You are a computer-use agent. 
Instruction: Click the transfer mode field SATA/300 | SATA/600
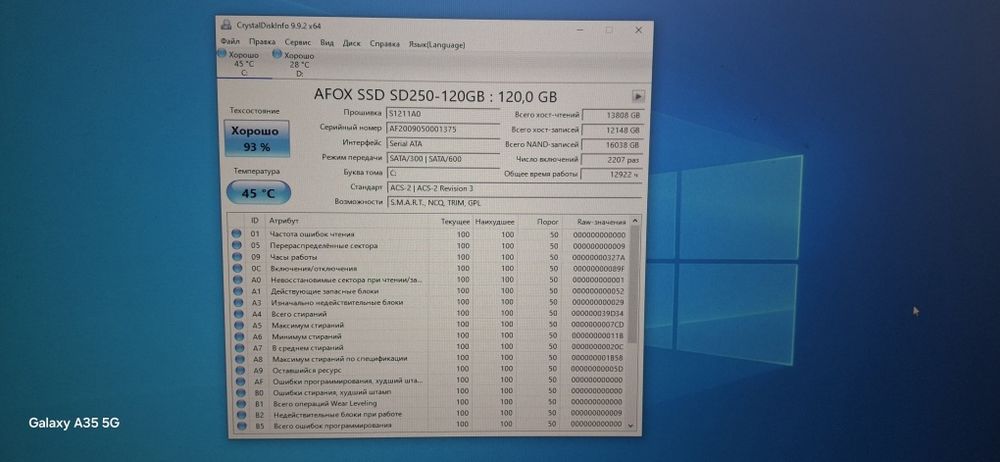coord(443,159)
